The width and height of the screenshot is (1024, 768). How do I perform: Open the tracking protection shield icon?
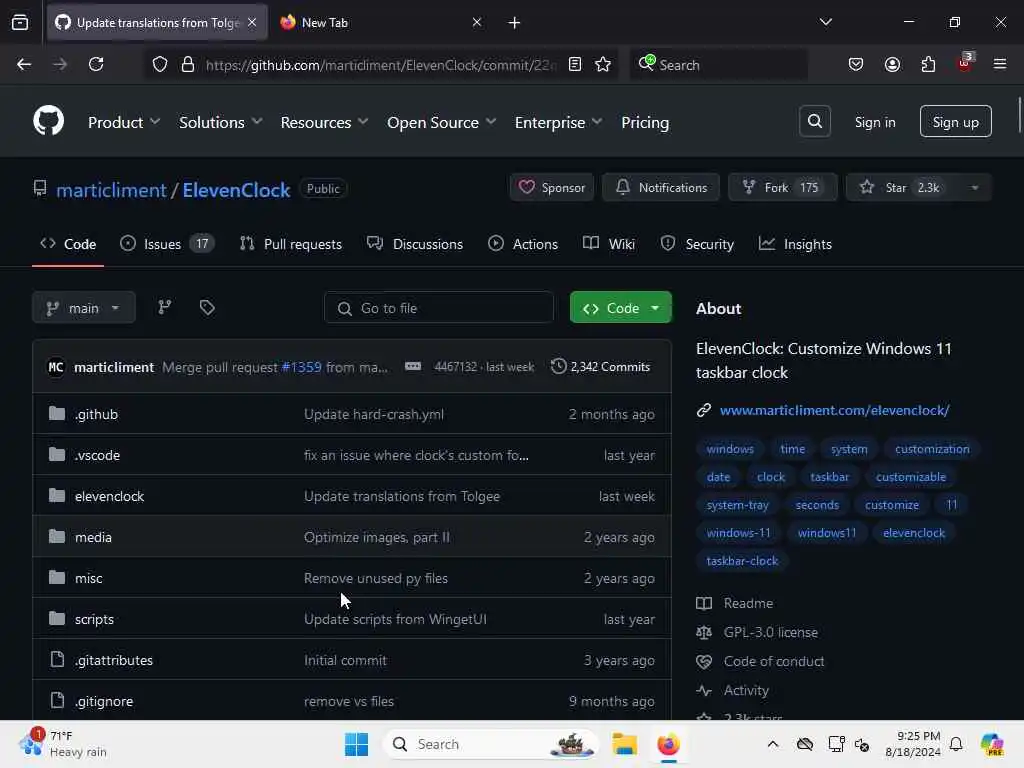tap(160, 64)
